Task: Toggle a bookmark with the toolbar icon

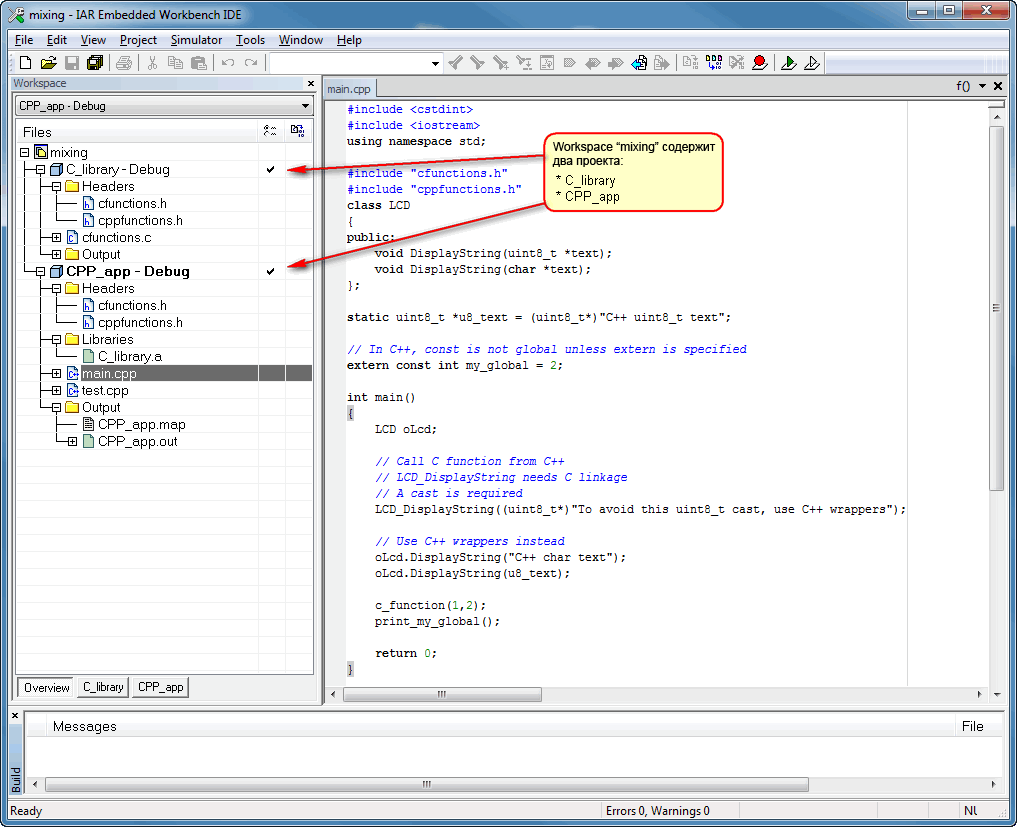Action: tap(569, 63)
